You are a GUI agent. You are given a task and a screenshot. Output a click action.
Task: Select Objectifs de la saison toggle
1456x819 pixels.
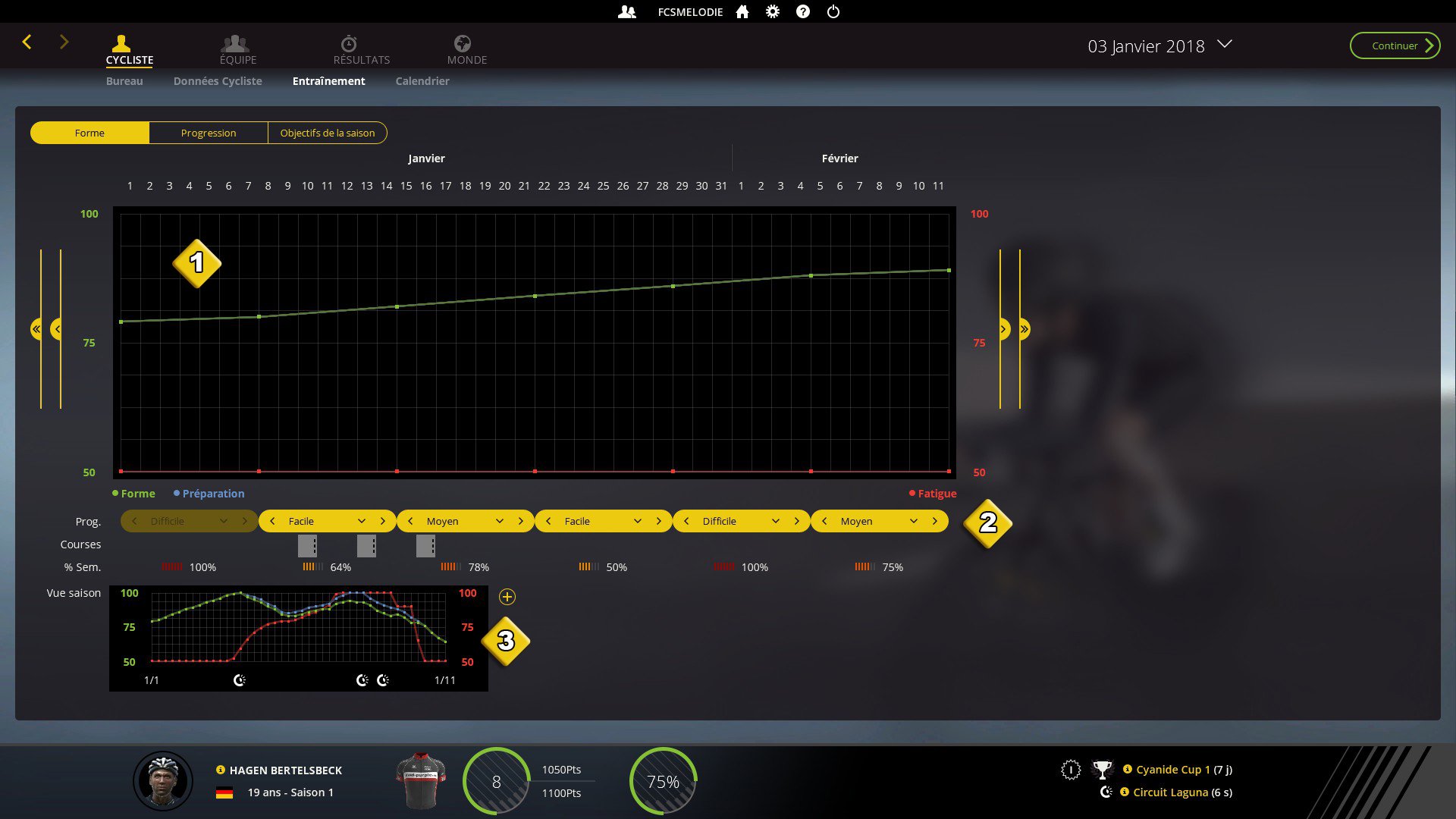coord(328,133)
